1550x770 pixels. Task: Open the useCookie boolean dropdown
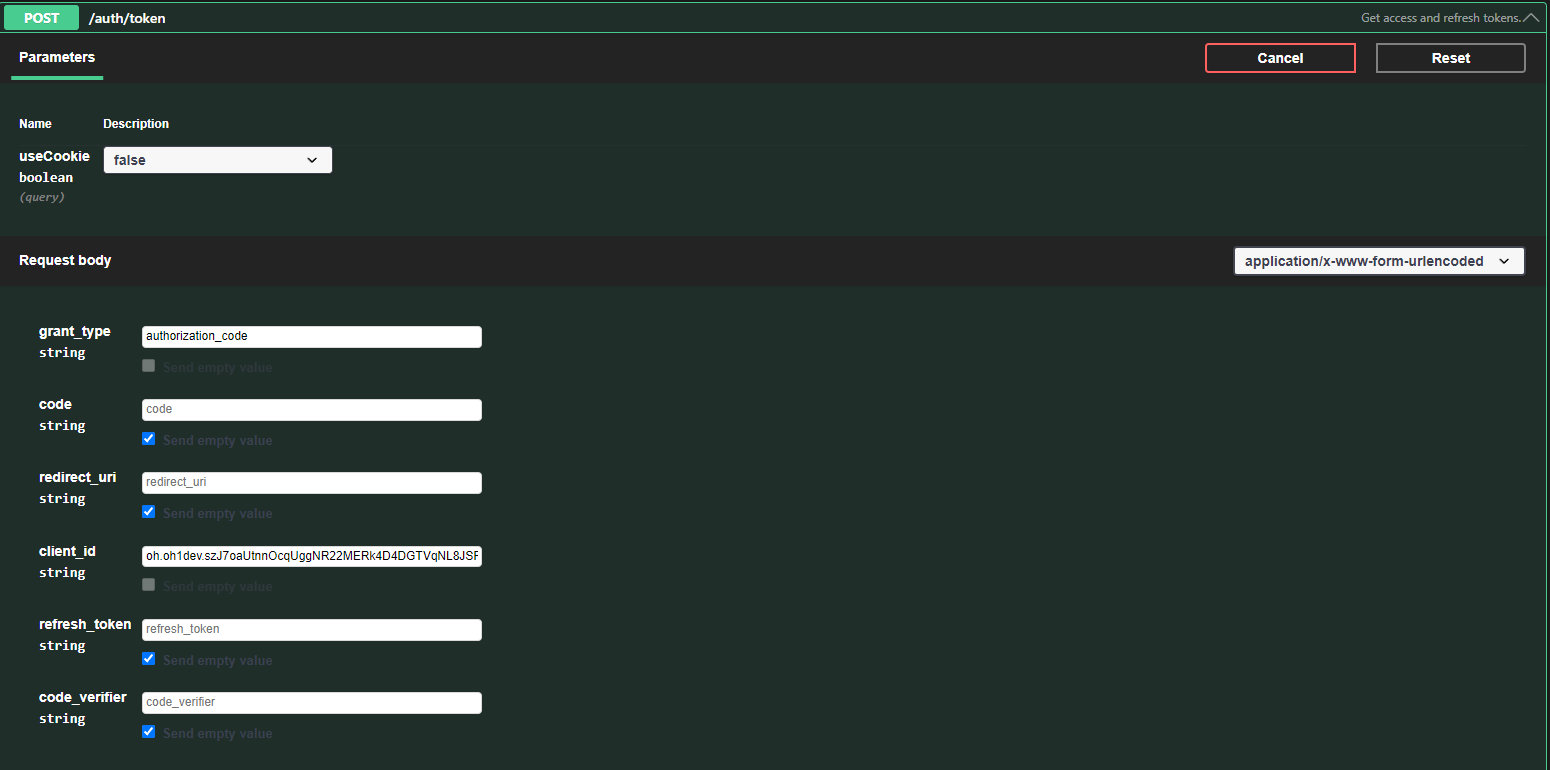coord(217,160)
